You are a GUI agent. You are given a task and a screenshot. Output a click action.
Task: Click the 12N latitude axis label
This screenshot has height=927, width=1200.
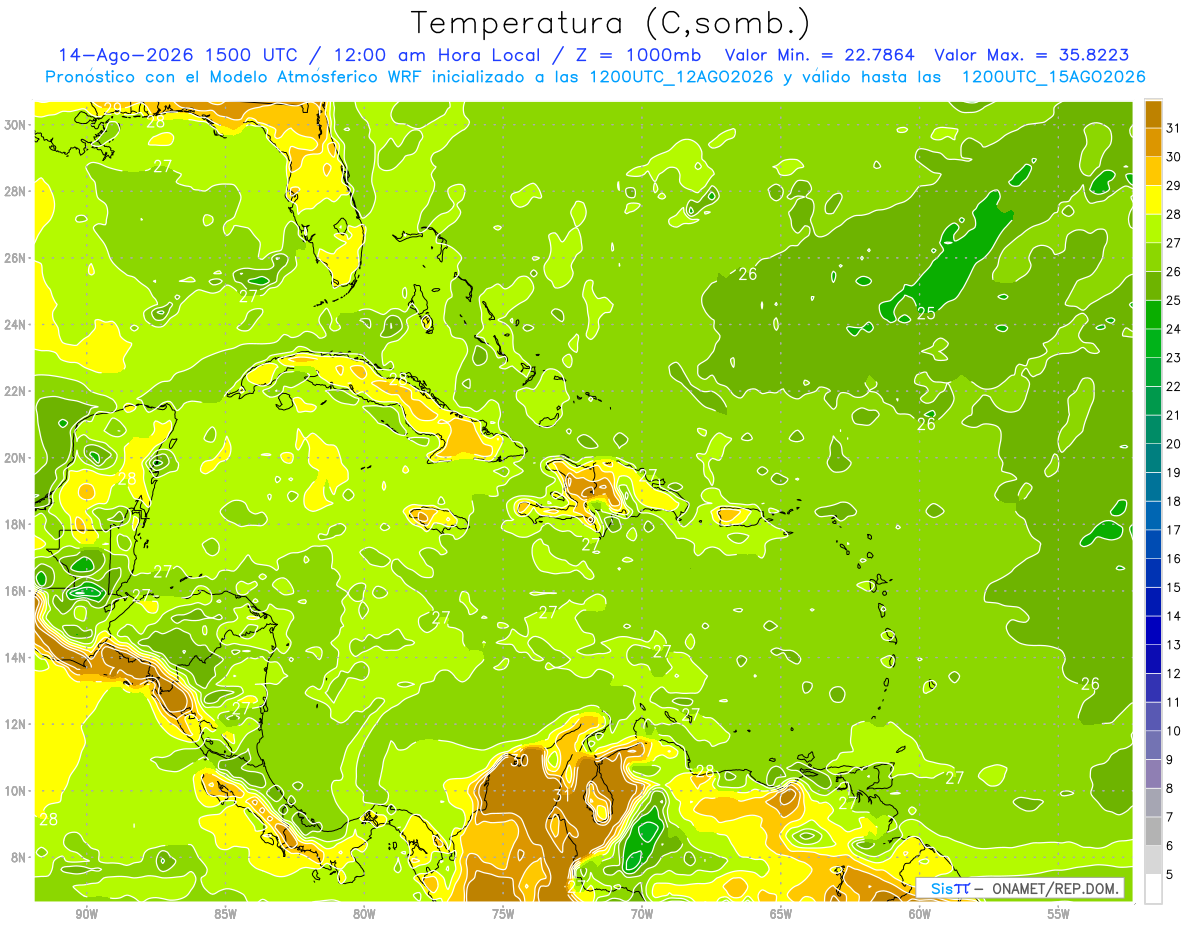pos(16,723)
